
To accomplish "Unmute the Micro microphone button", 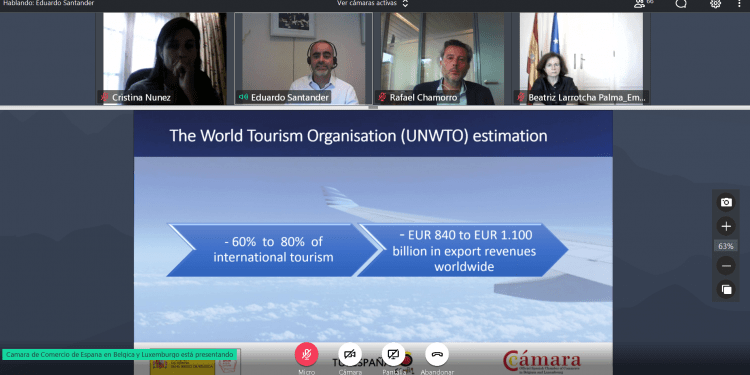I will tap(307, 354).
